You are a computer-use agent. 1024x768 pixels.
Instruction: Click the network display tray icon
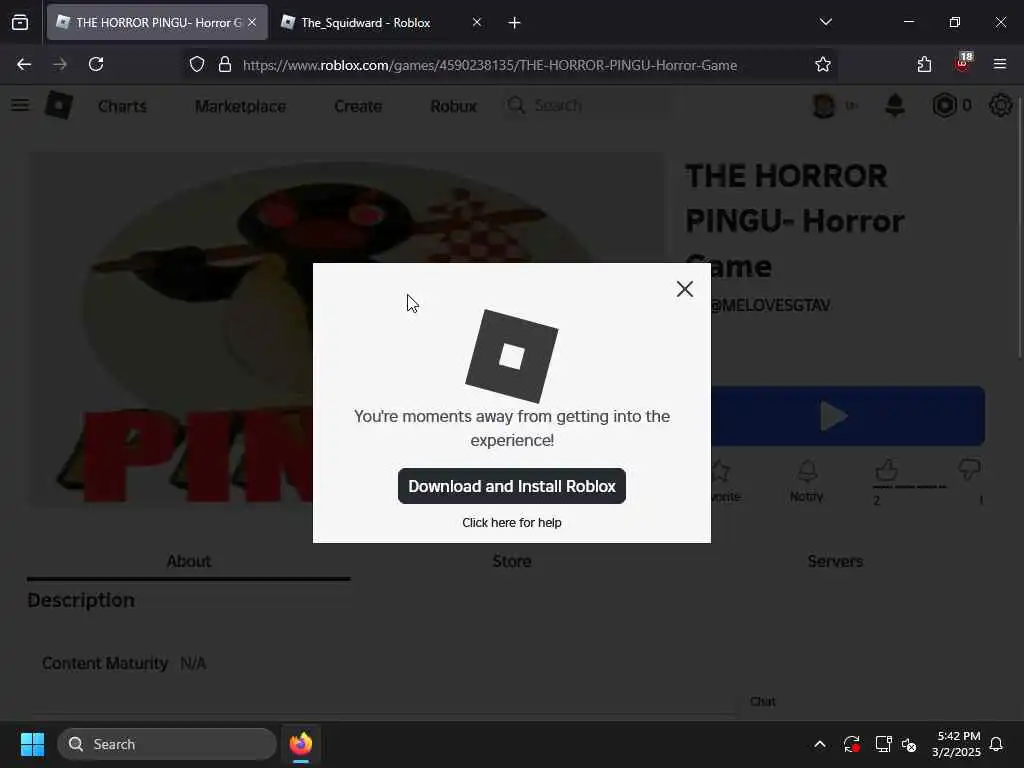coord(883,744)
